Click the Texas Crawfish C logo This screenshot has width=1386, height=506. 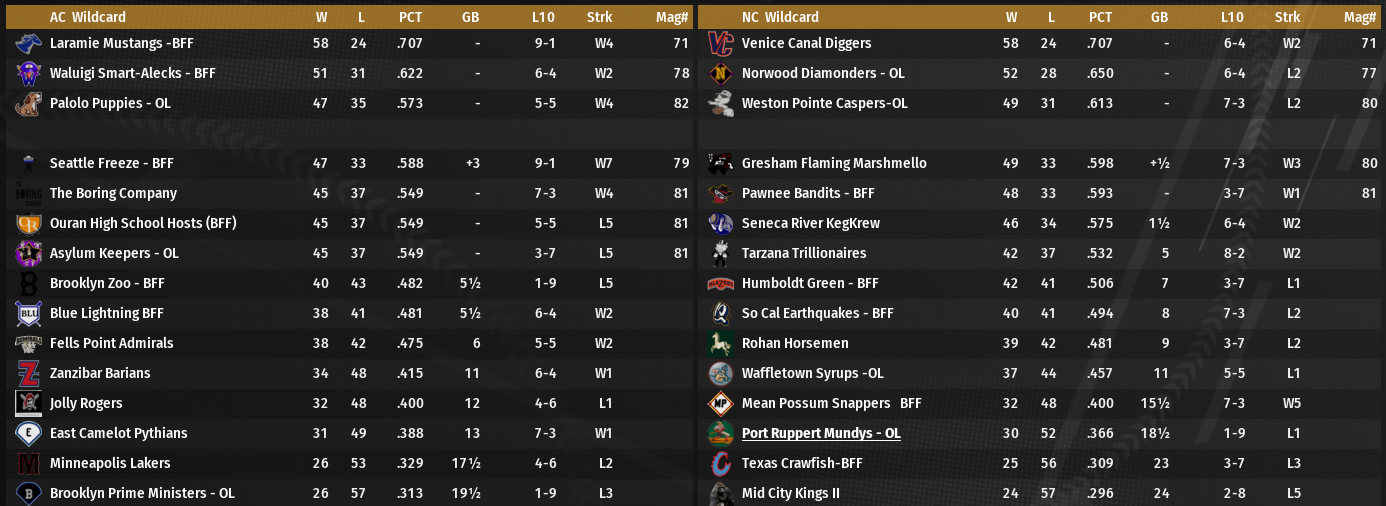tap(720, 464)
